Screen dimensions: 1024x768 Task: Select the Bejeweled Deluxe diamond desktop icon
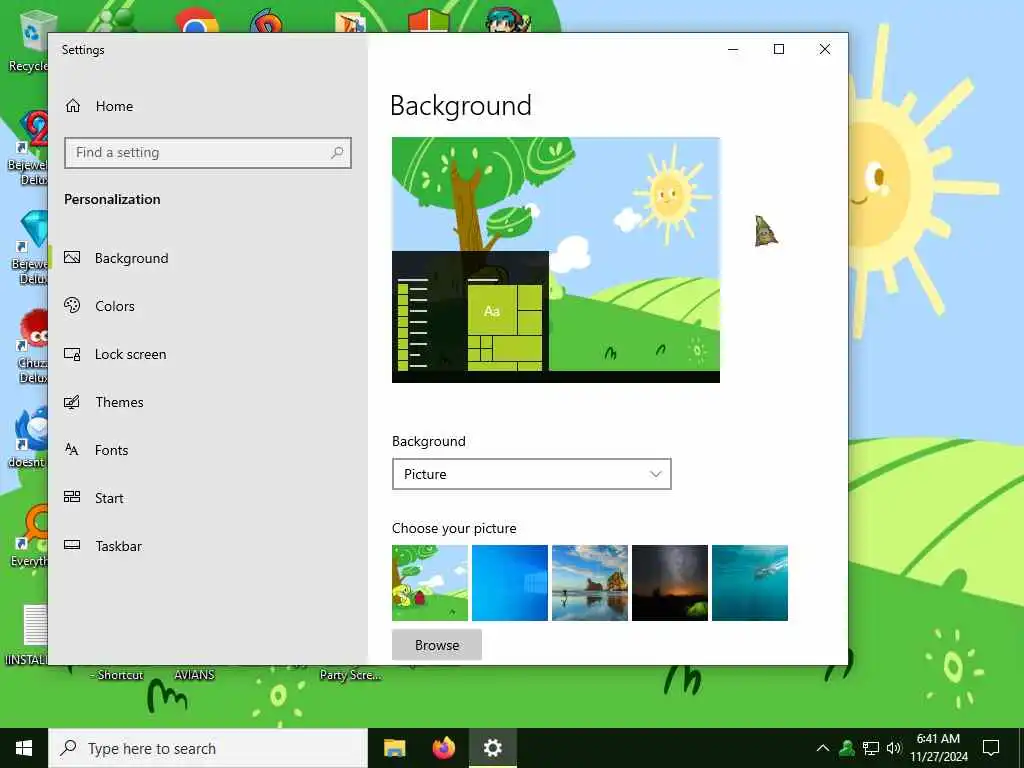(29, 247)
